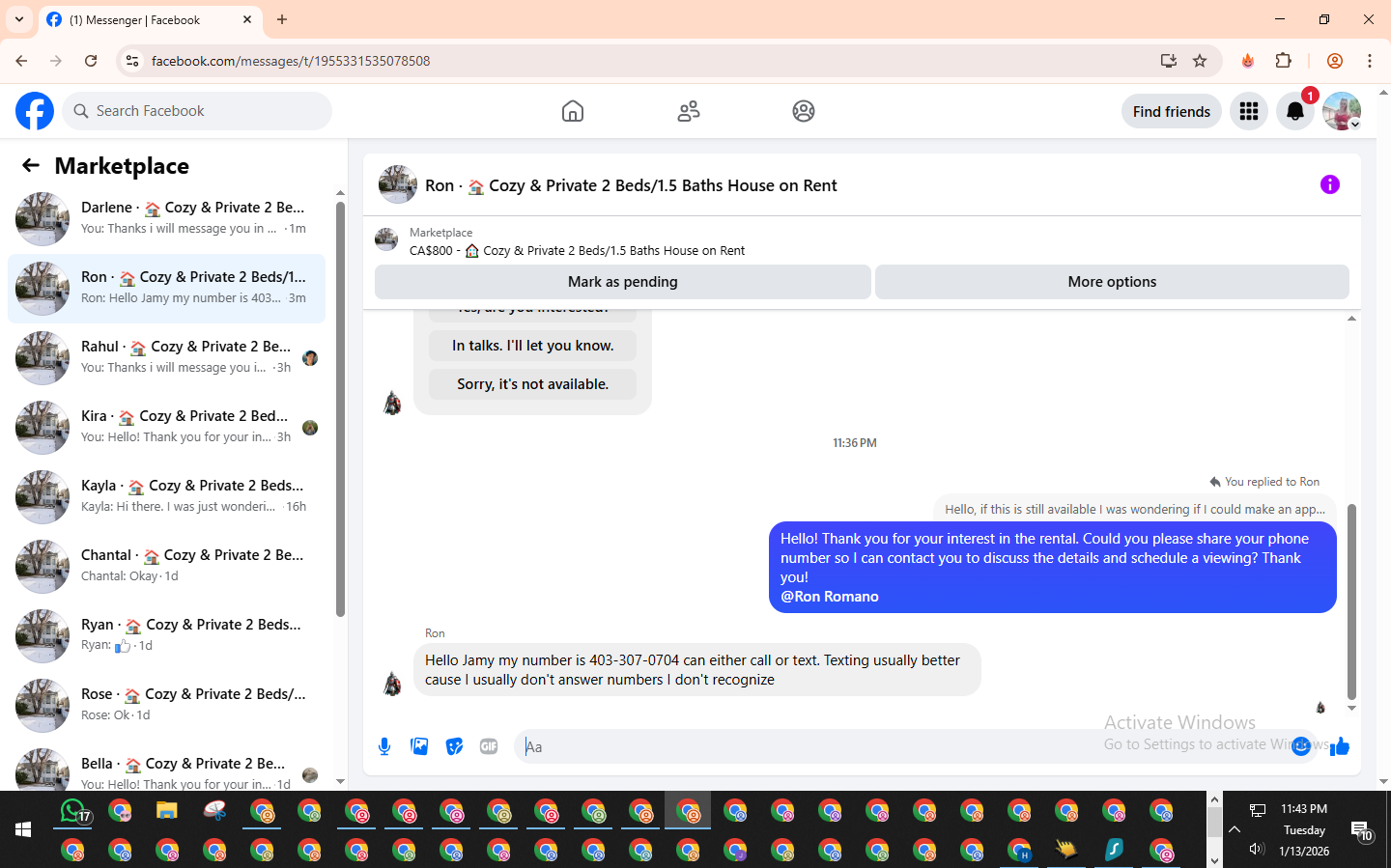Open Windows notification center icon
This screenshot has height=868, width=1391.
tap(1362, 830)
